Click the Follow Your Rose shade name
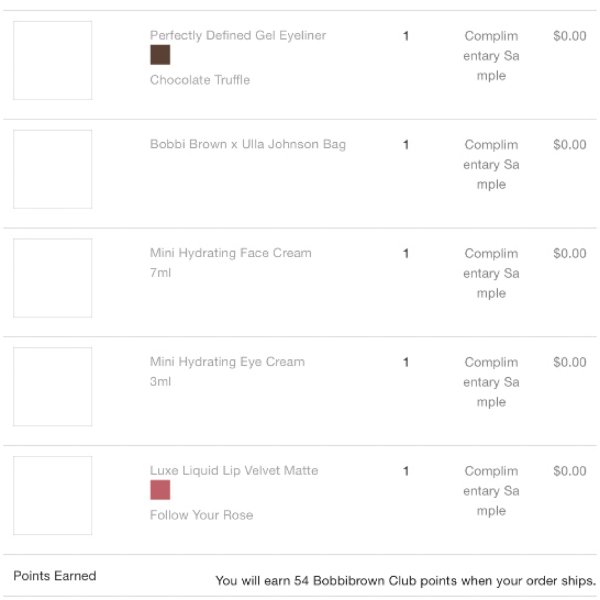Screen dimensions: 600x600 point(201,515)
